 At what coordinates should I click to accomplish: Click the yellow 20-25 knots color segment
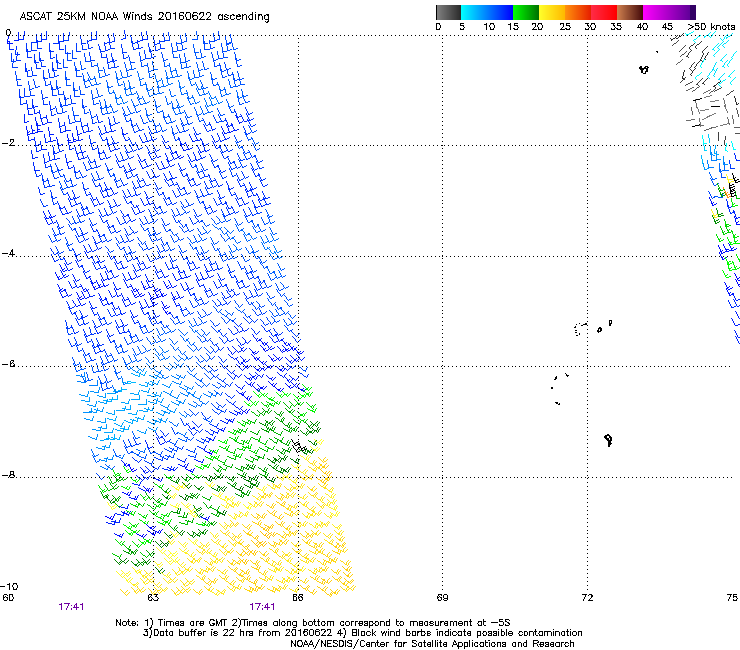pos(552,12)
